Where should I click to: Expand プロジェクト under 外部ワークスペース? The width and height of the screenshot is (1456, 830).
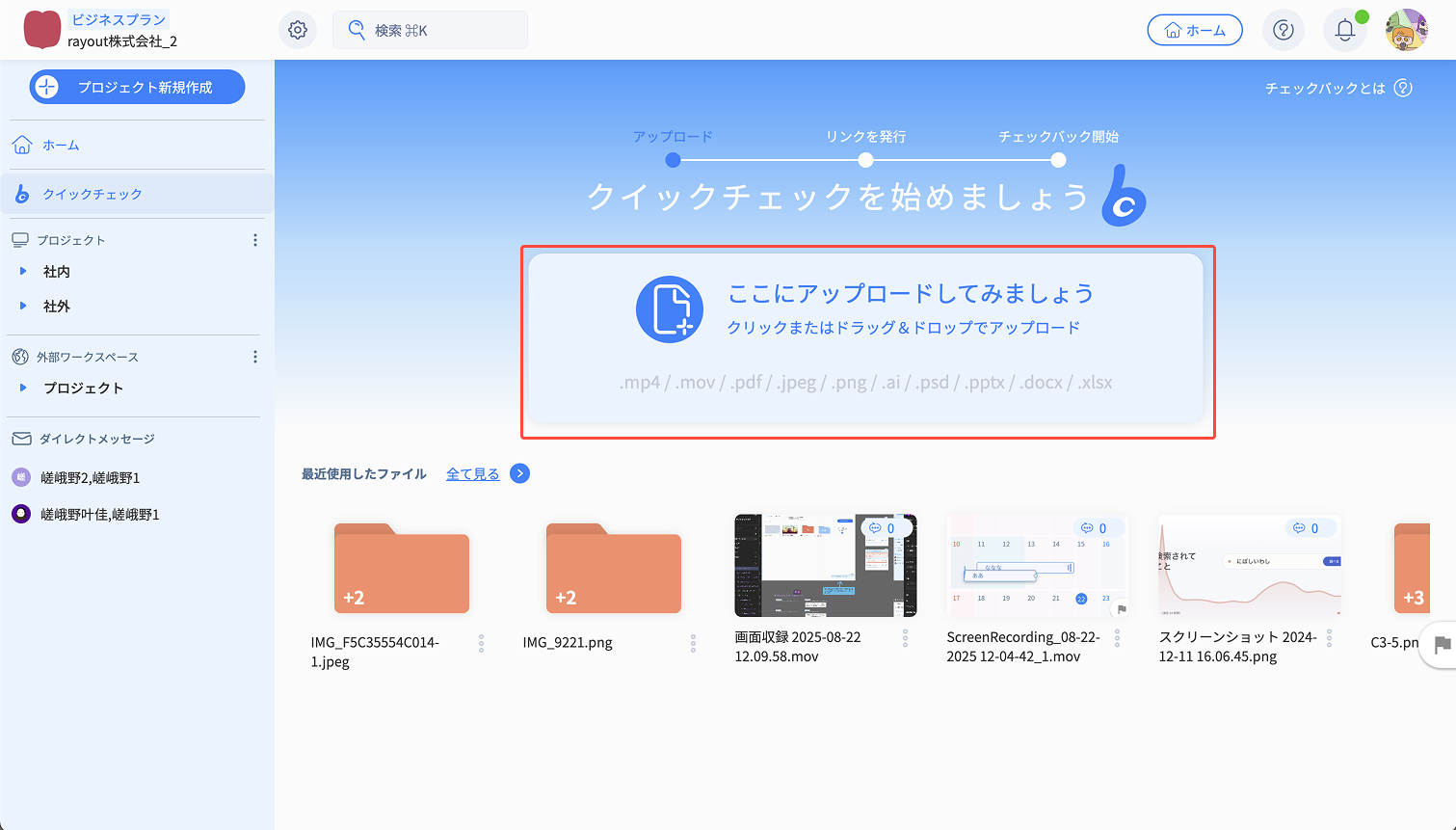point(23,388)
